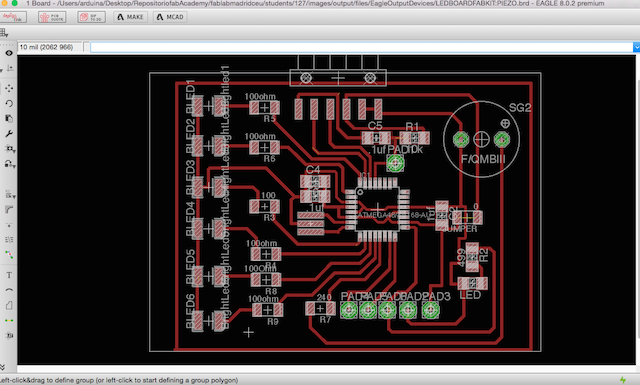The height and width of the screenshot is (385, 640).
Task: Open the command history dropdown arrow
Action: (x=636, y=47)
